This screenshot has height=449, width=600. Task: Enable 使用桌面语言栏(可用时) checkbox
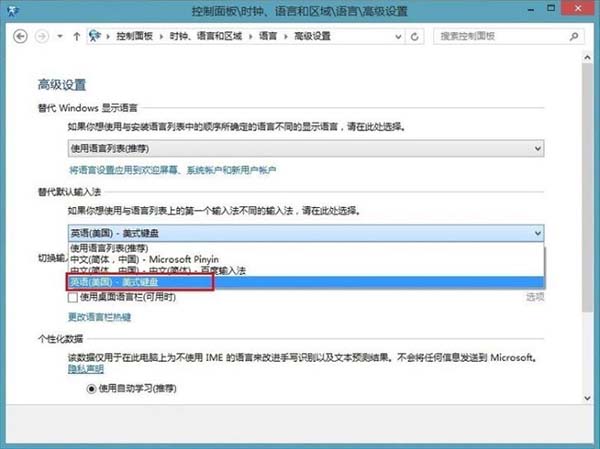(x=73, y=297)
